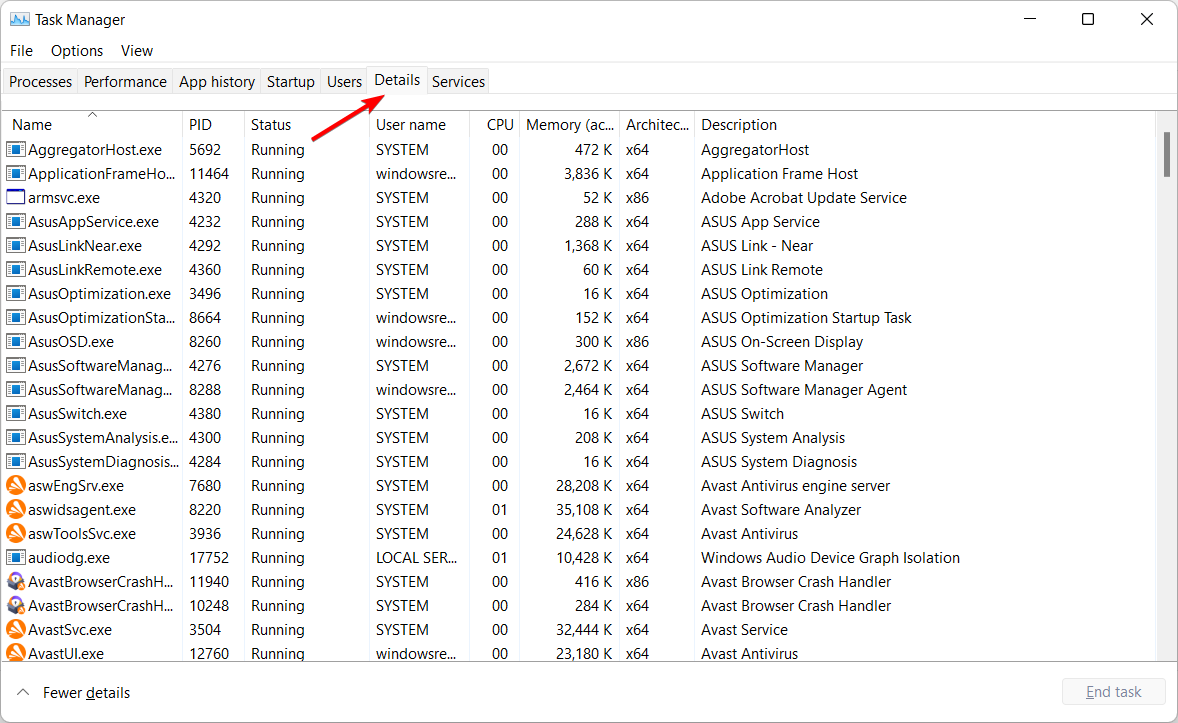The image size is (1178, 723).
Task: Click the aswidsagent.exe Avast icon
Action: (x=16, y=510)
